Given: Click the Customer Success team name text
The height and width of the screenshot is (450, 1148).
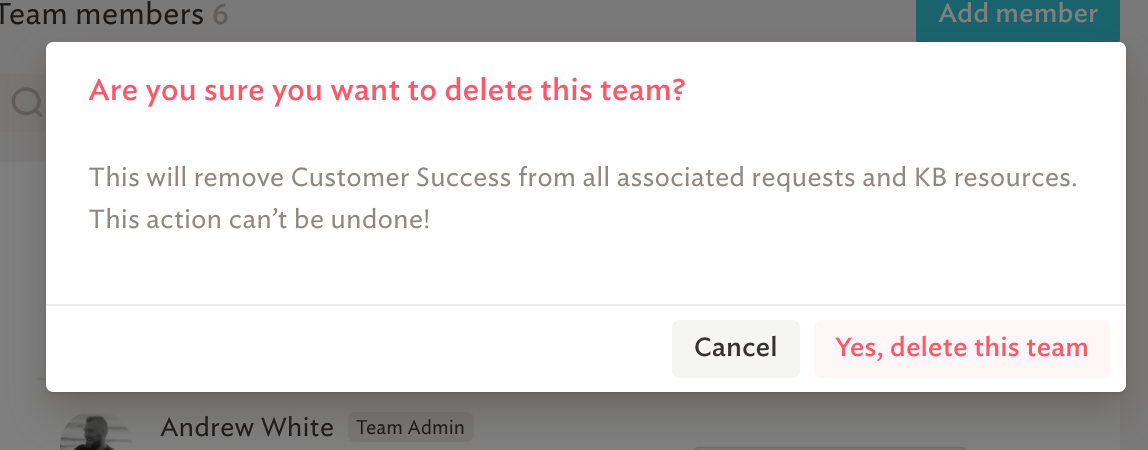Looking at the screenshot, I should [400, 178].
